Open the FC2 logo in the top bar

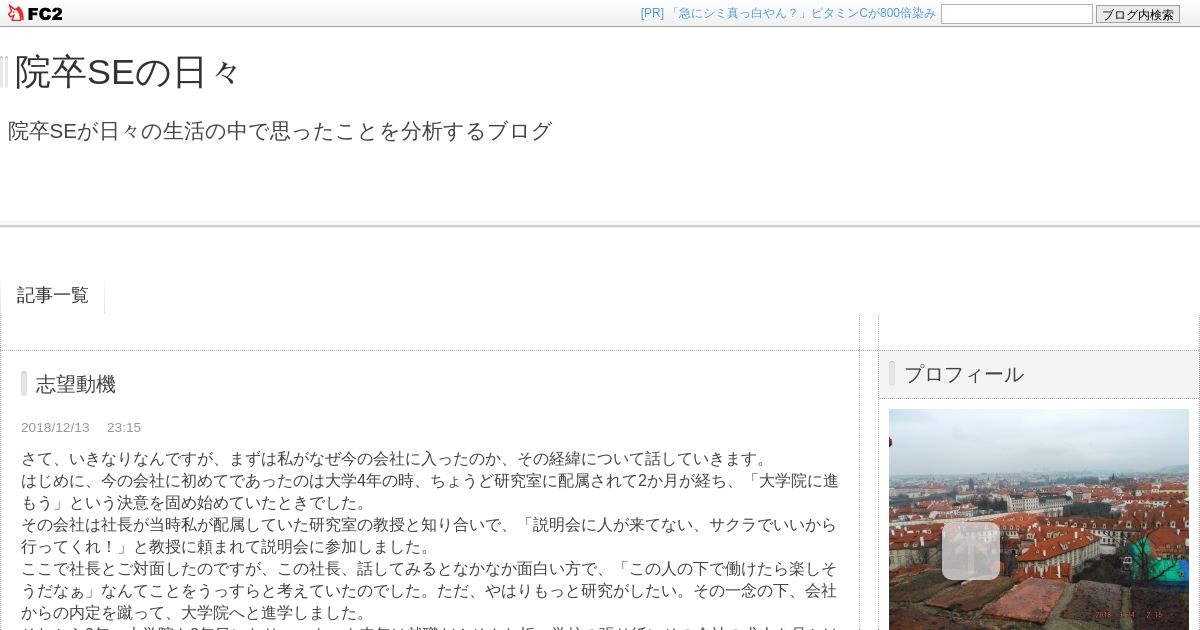click(35, 13)
